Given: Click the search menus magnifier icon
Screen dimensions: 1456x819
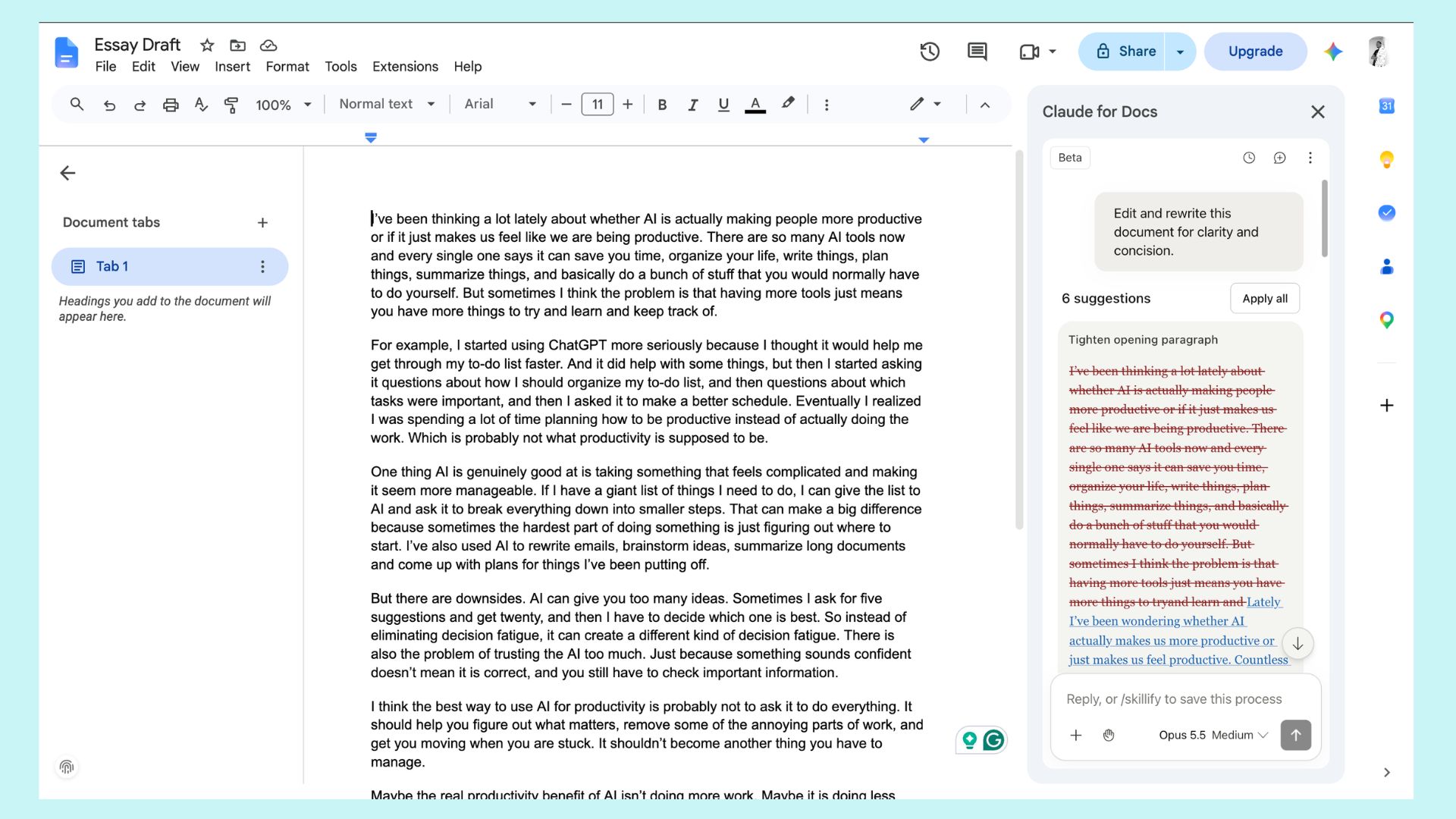Looking at the screenshot, I should pyautogui.click(x=77, y=105).
